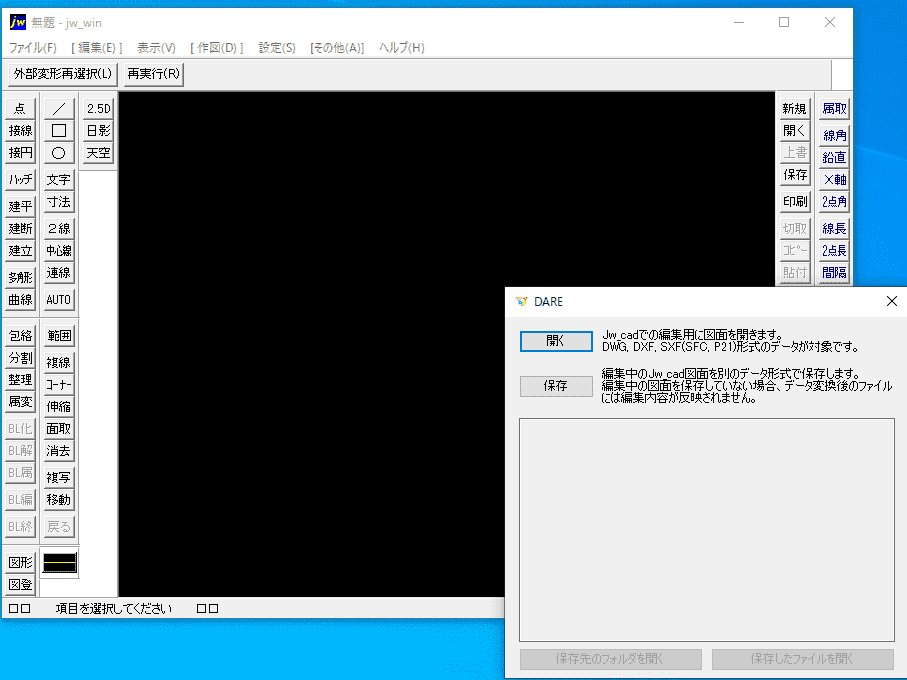Click 開く in the DARE dialog
Viewport: 907px width, 680px height.
pyautogui.click(x=556, y=341)
